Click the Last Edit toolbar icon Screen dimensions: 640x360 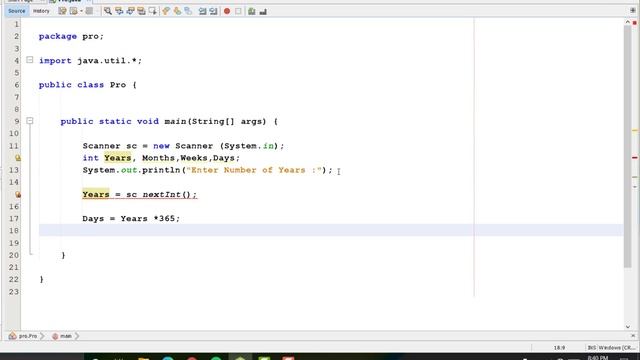(x=62, y=11)
